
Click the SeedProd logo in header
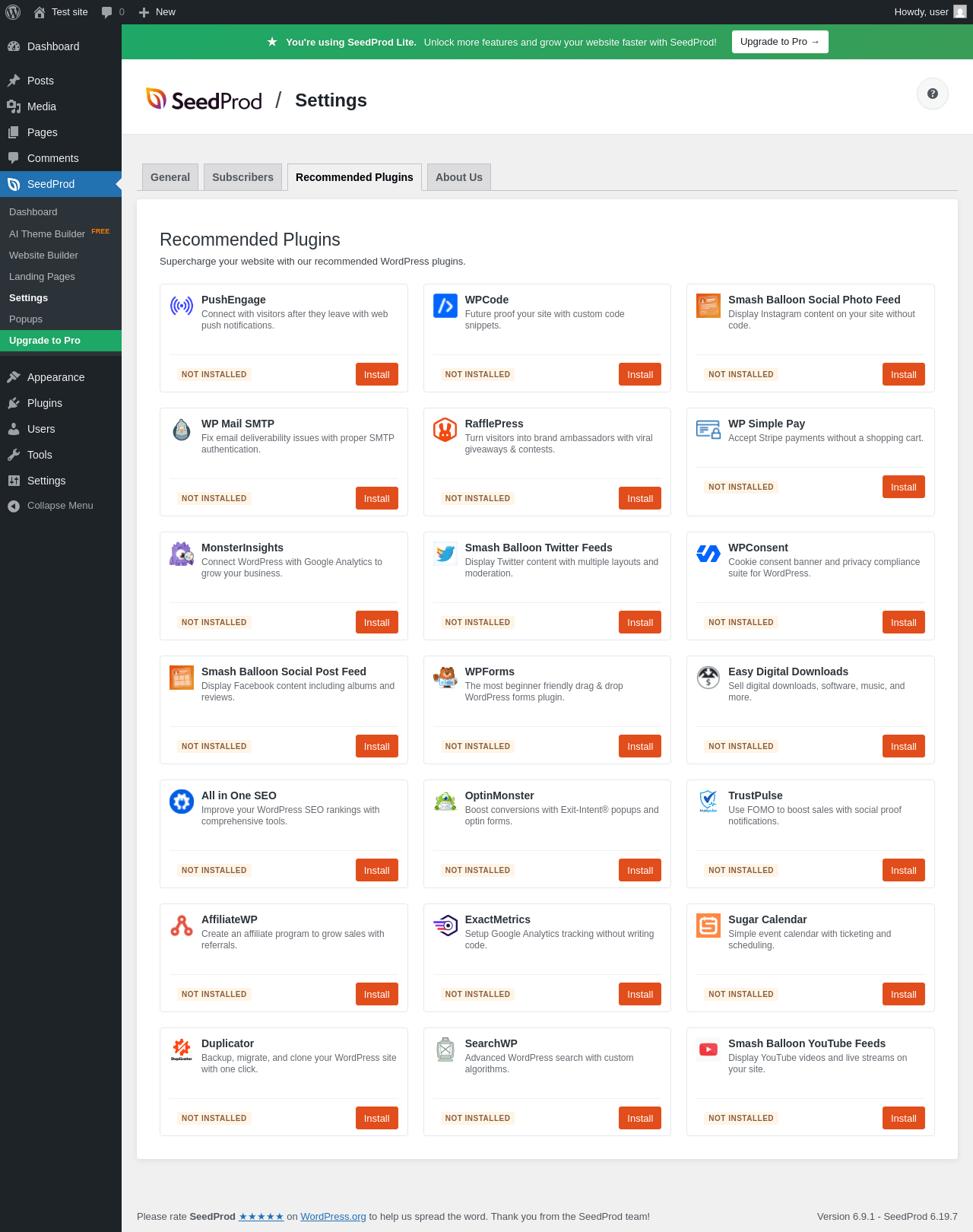pyautogui.click(x=204, y=100)
